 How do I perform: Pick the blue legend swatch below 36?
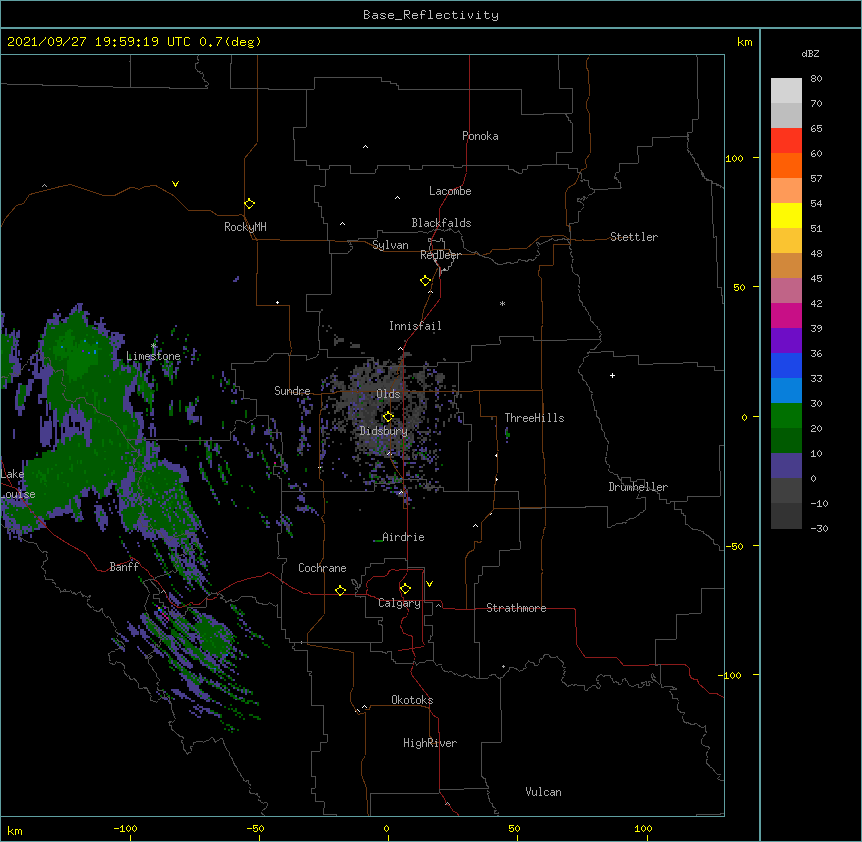[x=786, y=365]
